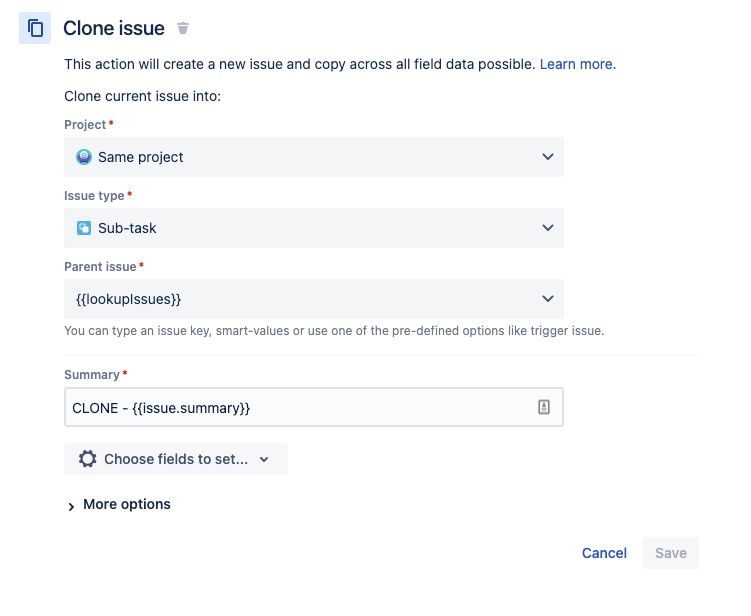Open the Parent issue dropdown chevron
The image size is (751, 616).
pyautogui.click(x=547, y=299)
